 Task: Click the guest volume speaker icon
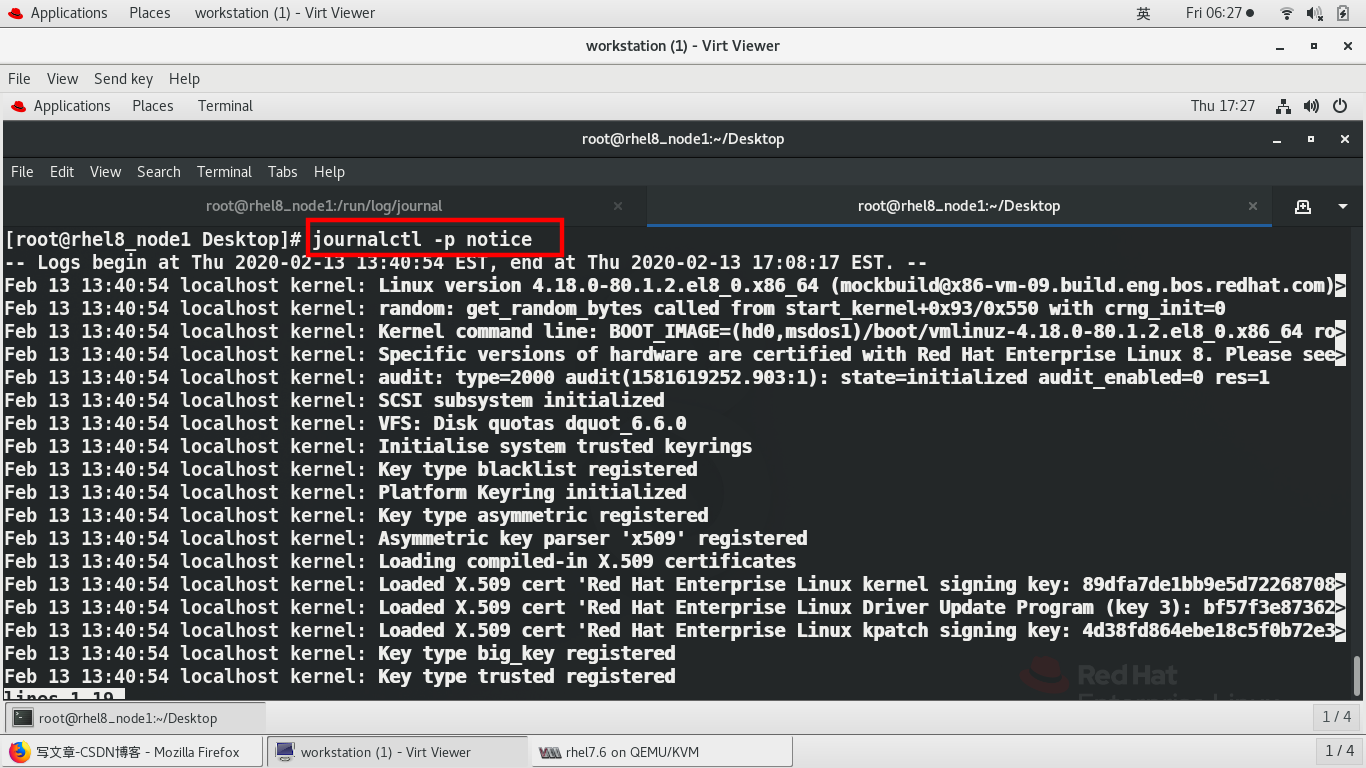[1313, 106]
